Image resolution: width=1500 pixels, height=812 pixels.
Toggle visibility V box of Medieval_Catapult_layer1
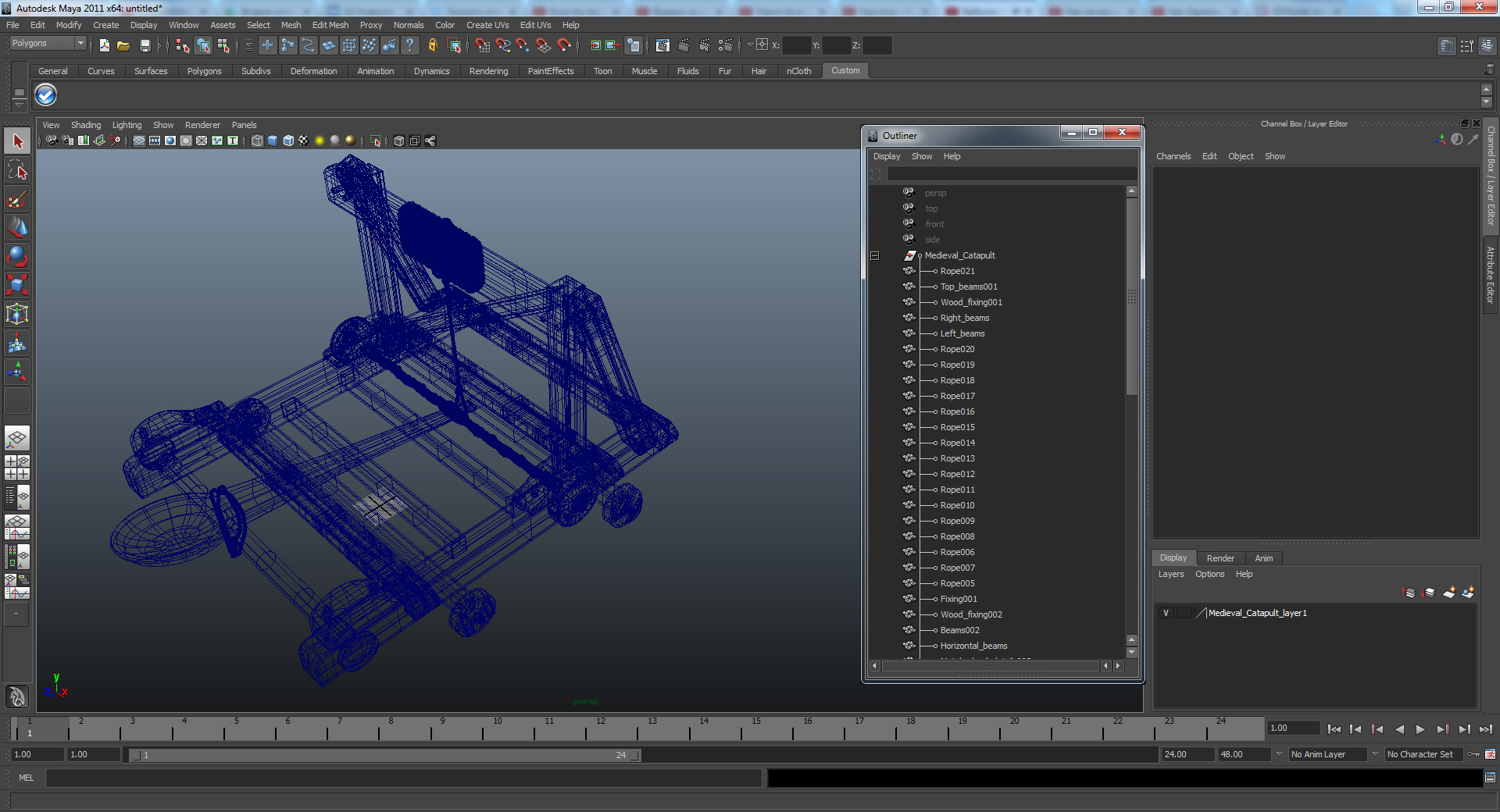coord(1166,613)
